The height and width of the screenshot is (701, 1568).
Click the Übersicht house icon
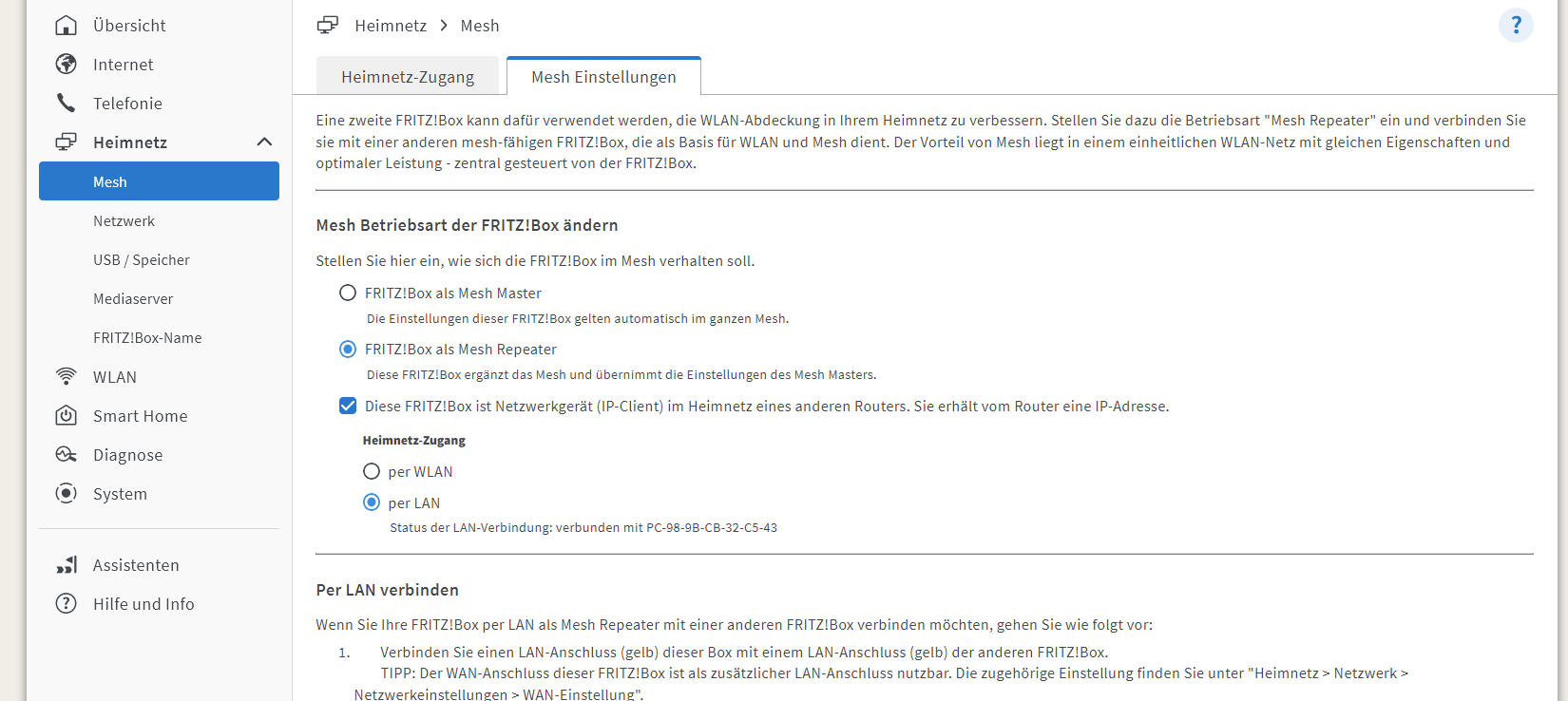pyautogui.click(x=66, y=26)
